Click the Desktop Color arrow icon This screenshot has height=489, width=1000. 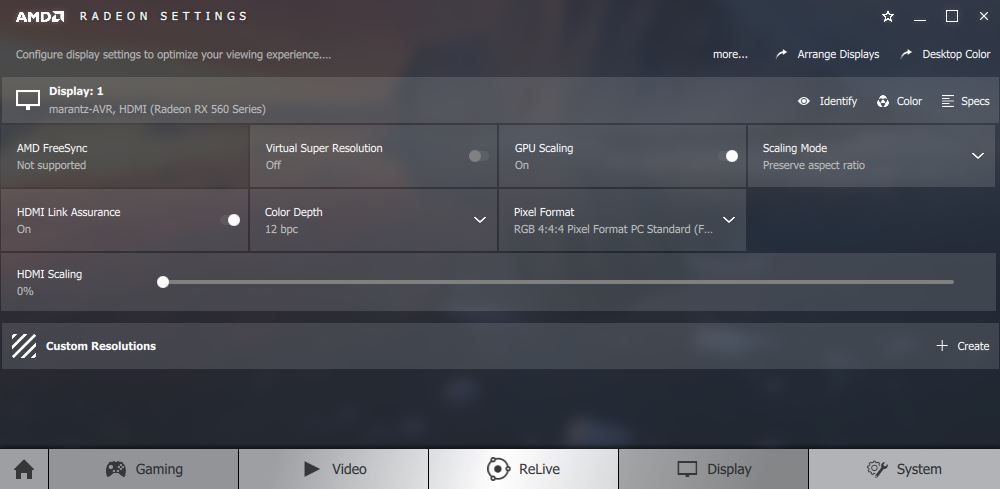click(906, 55)
